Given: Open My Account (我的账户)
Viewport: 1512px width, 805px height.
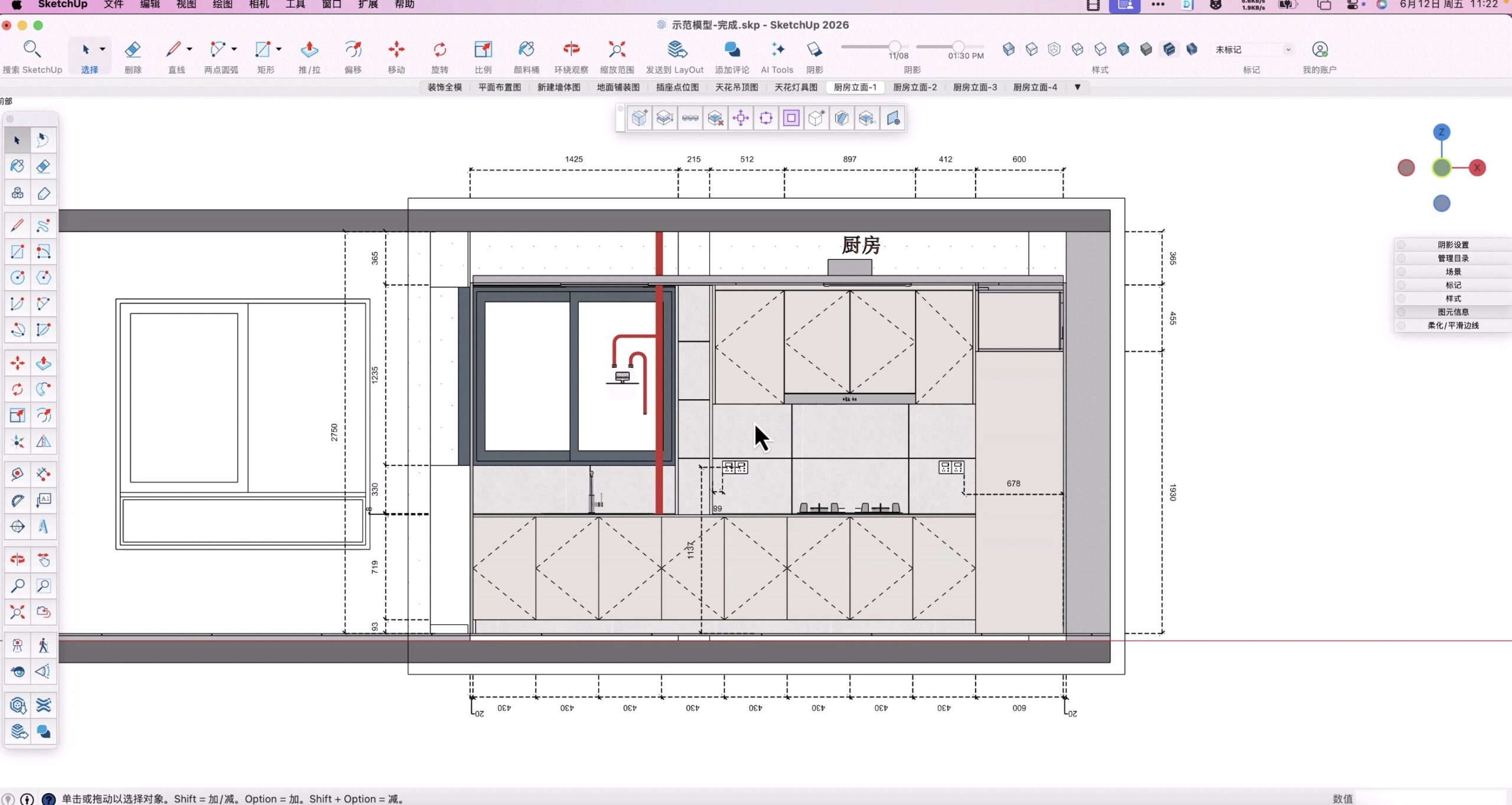Looking at the screenshot, I should click(1319, 57).
